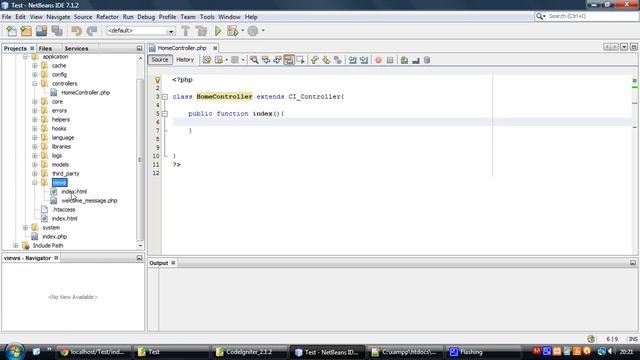Select welcome_message.php in project tree
Image resolution: width=640 pixels, height=360 pixels.
click(89, 200)
